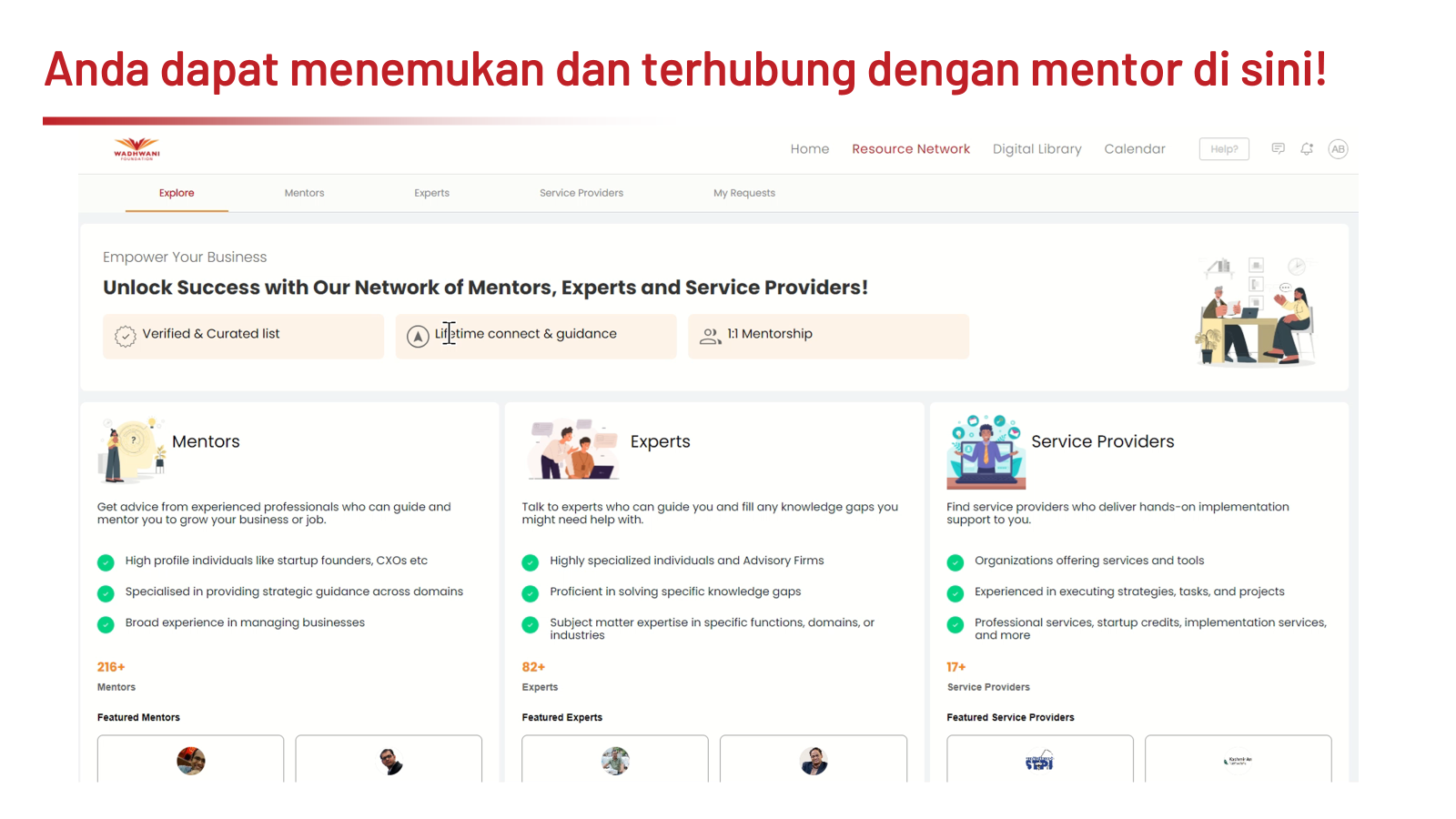Open the notifications bell icon

click(1307, 149)
